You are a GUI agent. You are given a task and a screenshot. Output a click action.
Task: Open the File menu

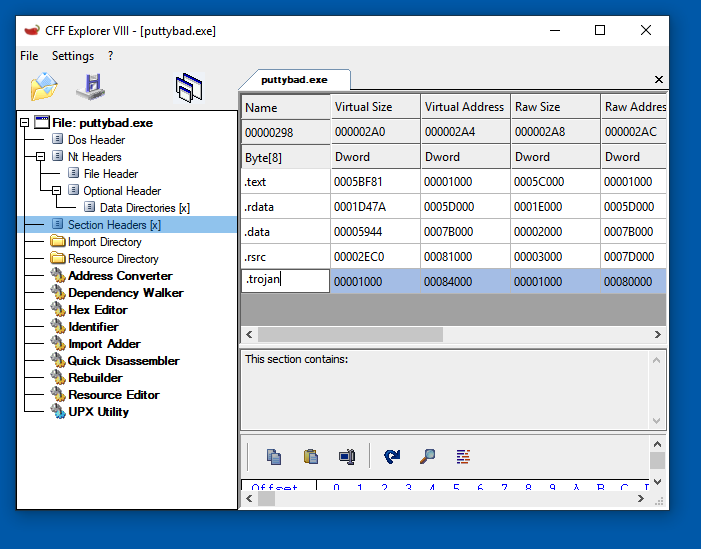[x=29, y=56]
